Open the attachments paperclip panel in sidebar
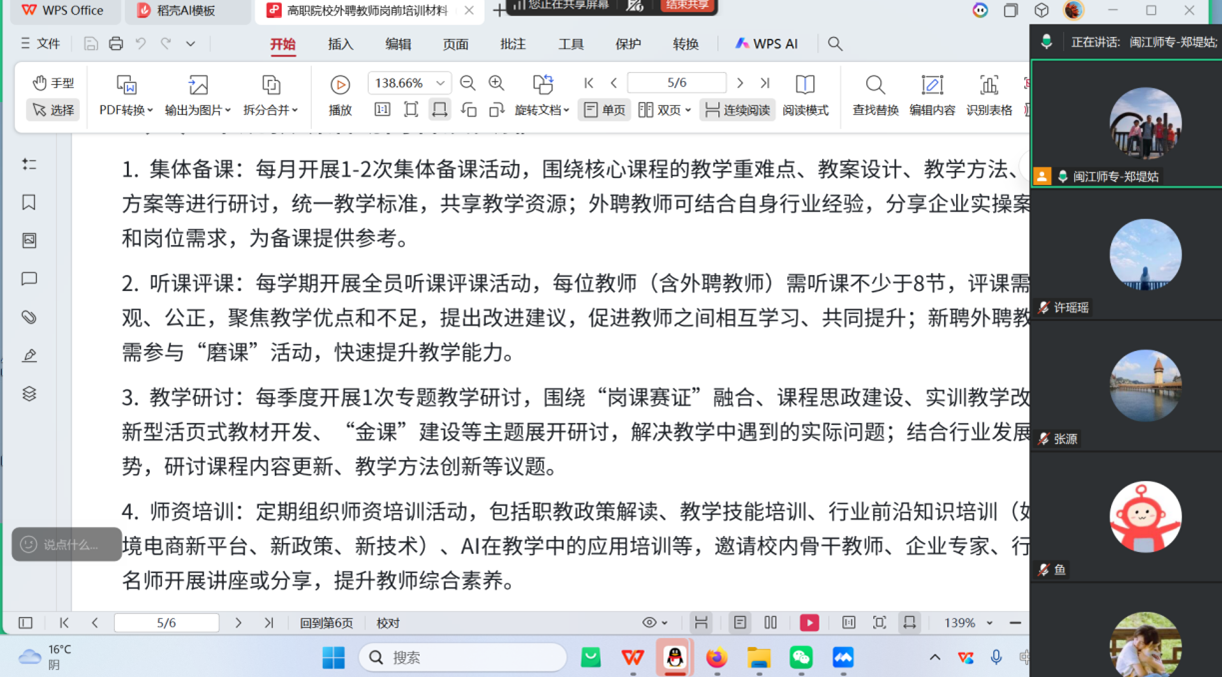The width and height of the screenshot is (1222, 677). [29, 317]
